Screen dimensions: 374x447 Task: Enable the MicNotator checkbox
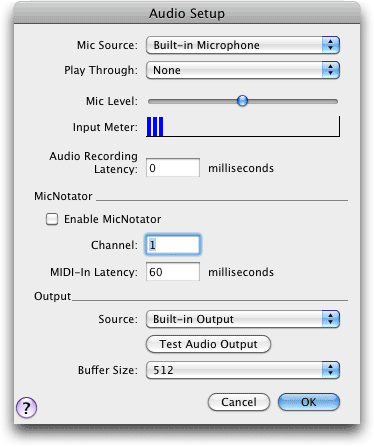pos(52,219)
